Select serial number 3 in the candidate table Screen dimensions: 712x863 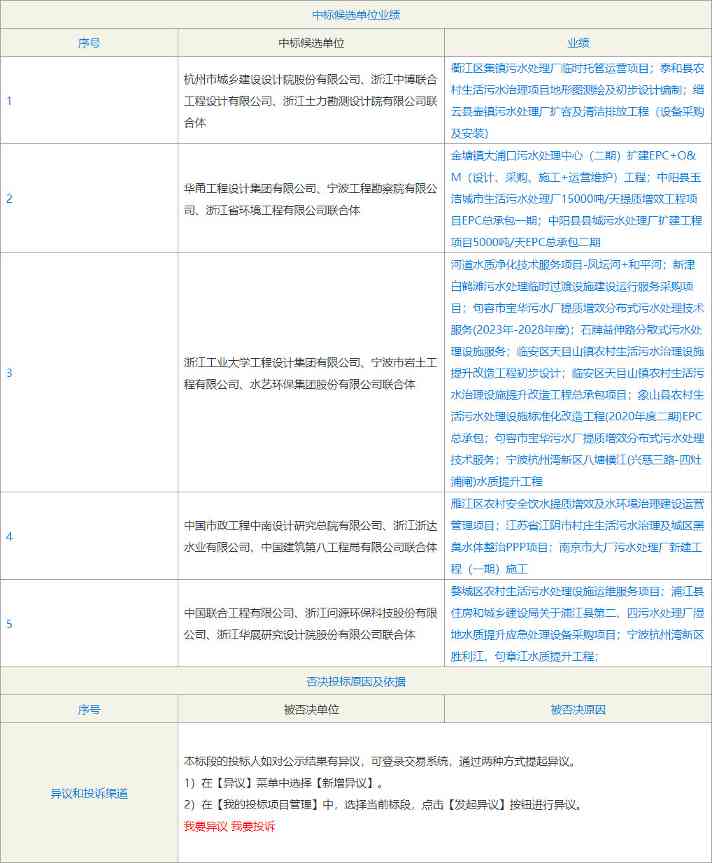[9, 373]
